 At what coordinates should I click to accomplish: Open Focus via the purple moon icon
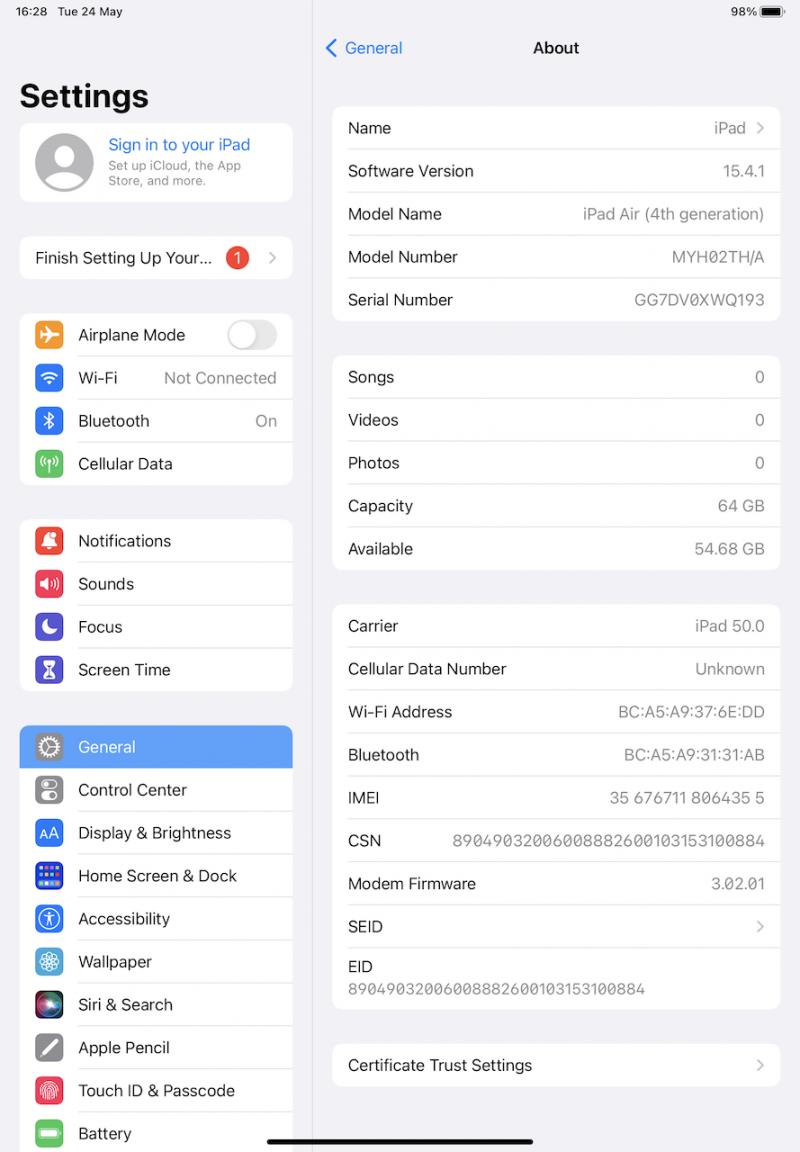point(49,627)
